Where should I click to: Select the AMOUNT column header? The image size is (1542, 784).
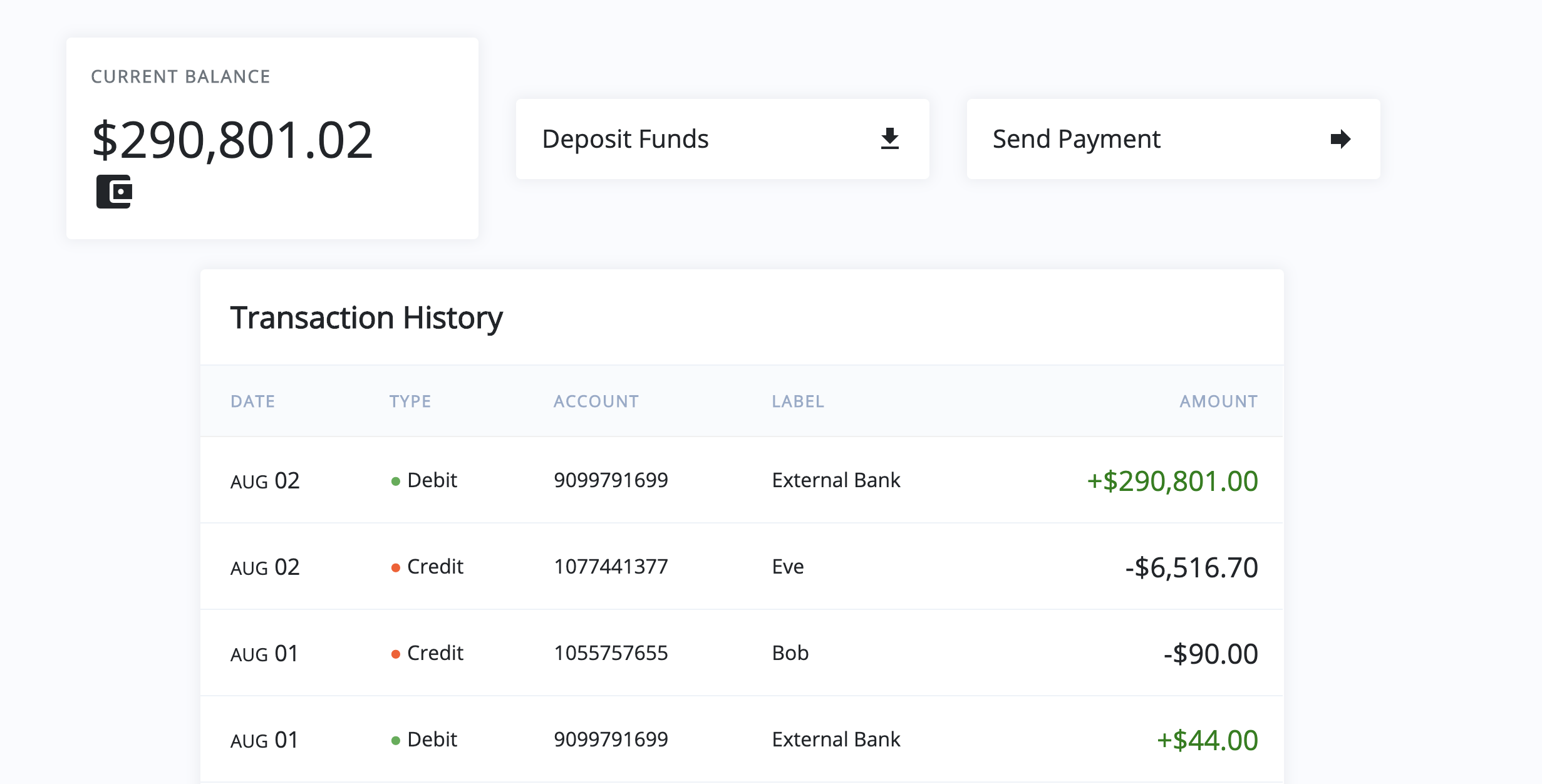pos(1218,401)
